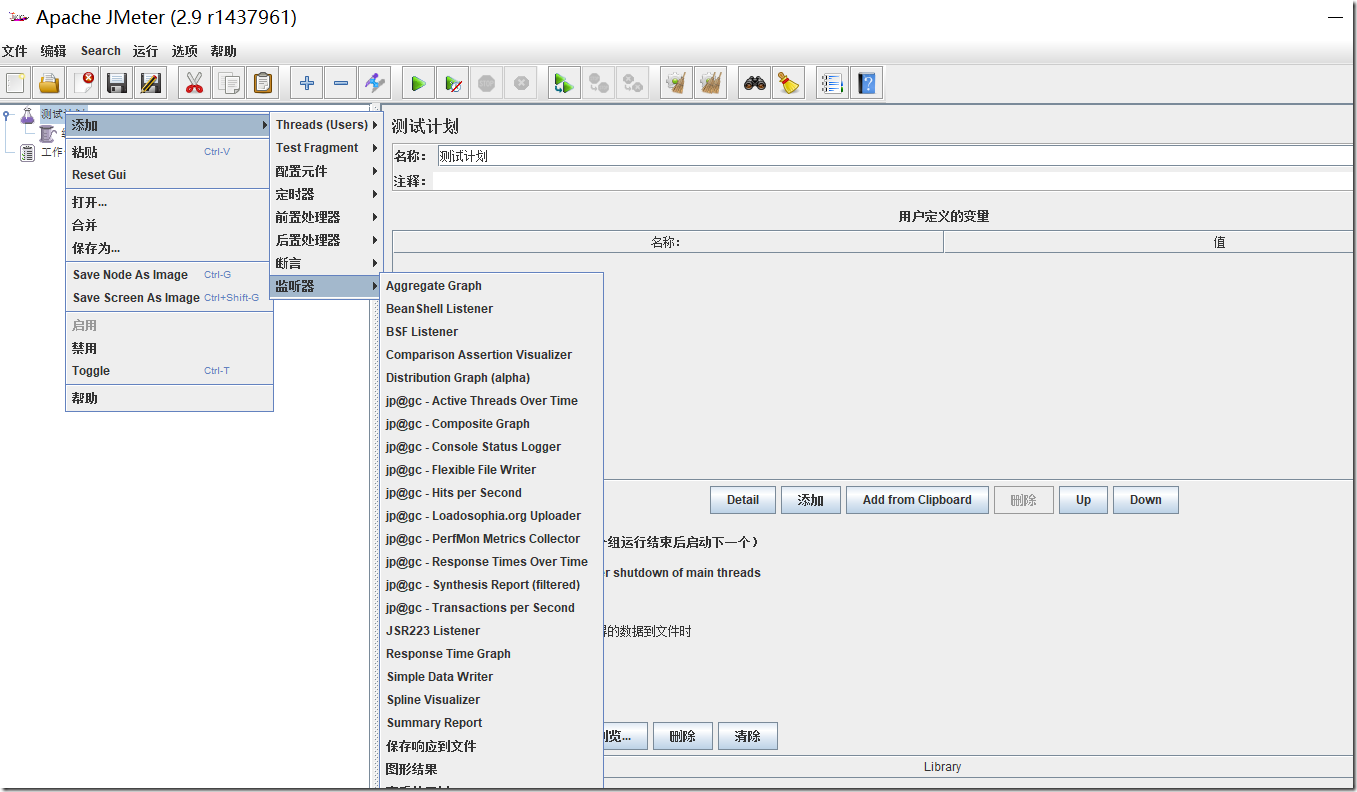Viewport: 1357px width, 792px height.
Task: Expand Threads (Users) submenu
Action: (327, 125)
